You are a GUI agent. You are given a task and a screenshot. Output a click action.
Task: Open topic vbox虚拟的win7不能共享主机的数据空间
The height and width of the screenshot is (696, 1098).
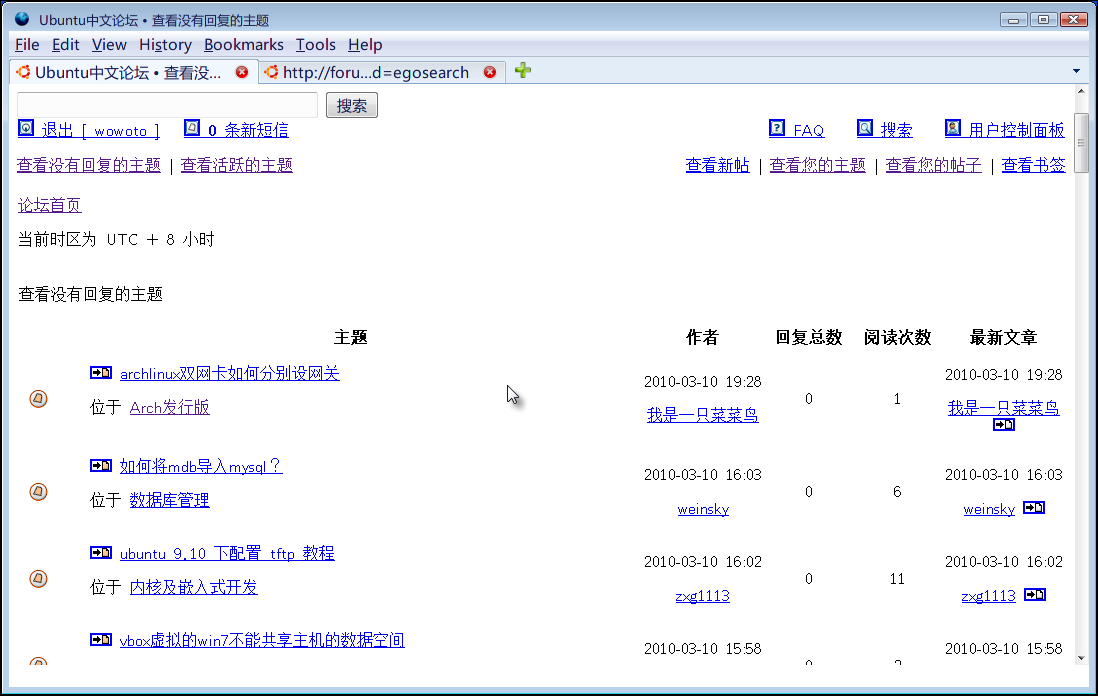262,640
